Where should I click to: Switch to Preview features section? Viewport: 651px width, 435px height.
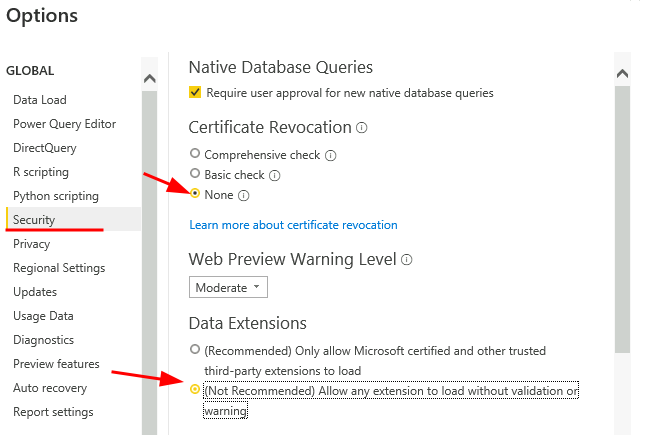56,364
